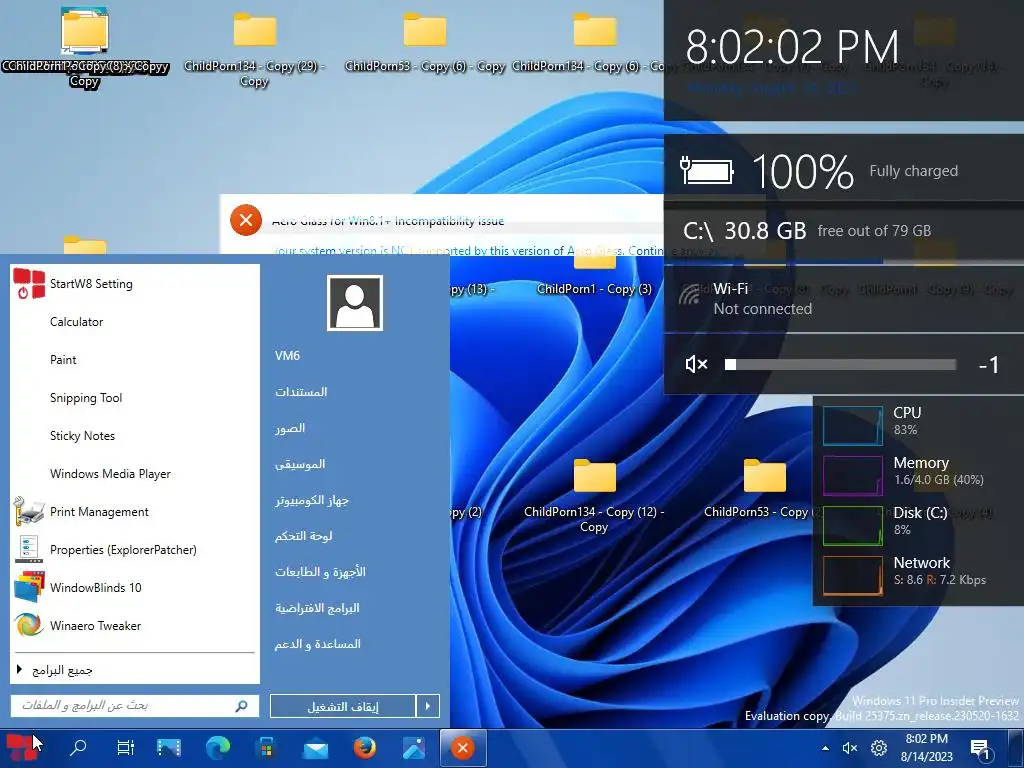Click the Wi-Fi icon in the widget
This screenshot has height=768, width=1024.
click(690, 295)
